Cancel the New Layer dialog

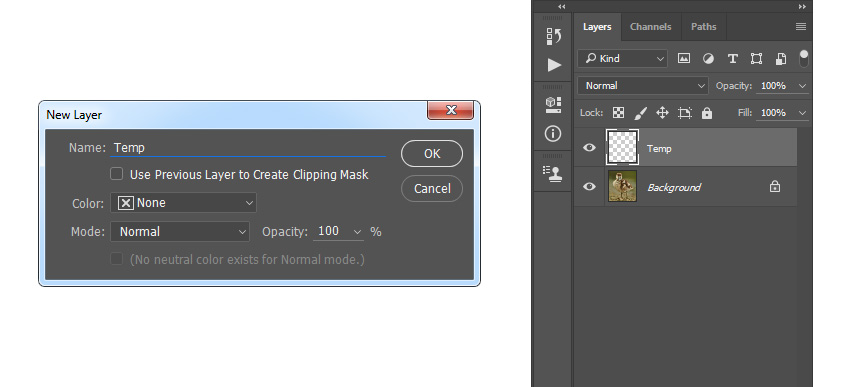(432, 189)
